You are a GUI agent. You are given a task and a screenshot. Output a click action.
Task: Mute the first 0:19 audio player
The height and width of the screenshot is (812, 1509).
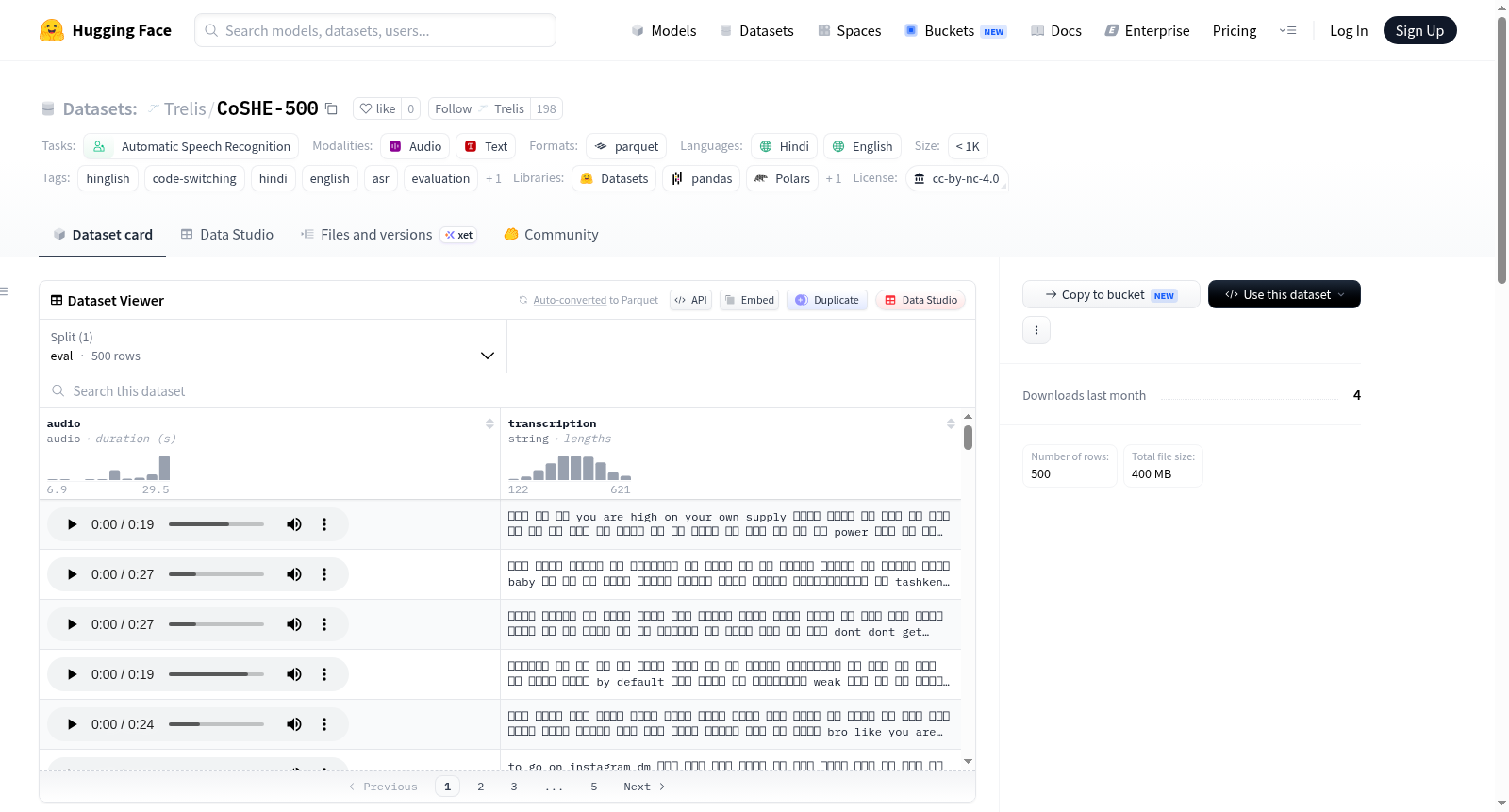pos(294,524)
